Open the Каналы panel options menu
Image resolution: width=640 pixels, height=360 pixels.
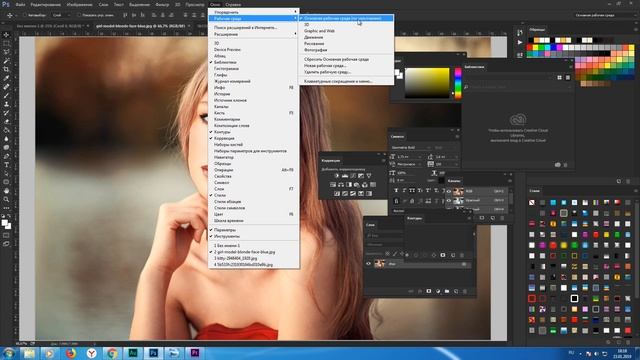[510, 180]
